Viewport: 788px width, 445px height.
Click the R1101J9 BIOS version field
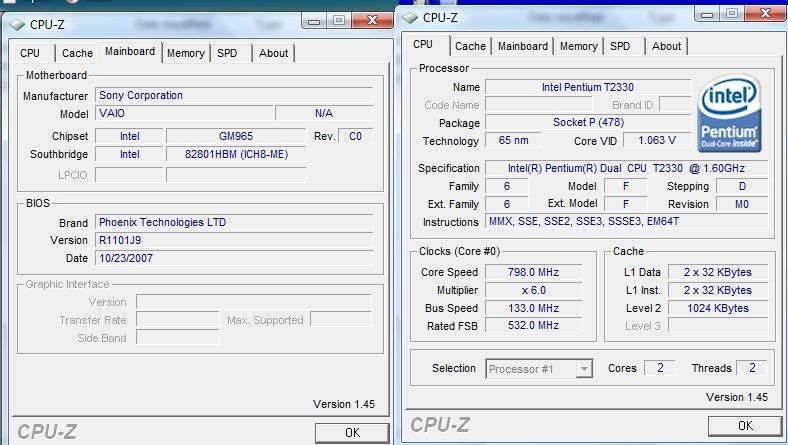pos(234,240)
